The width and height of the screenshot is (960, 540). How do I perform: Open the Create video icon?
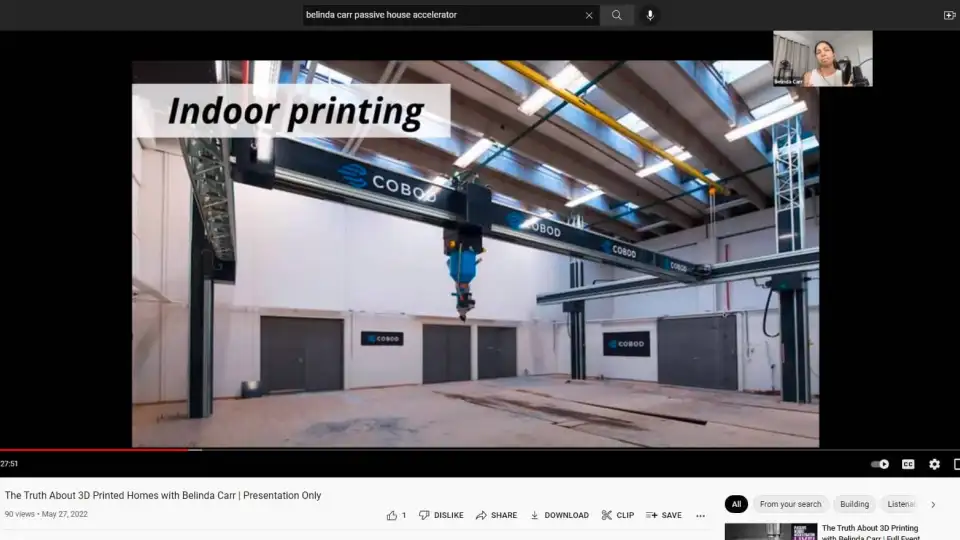949,15
